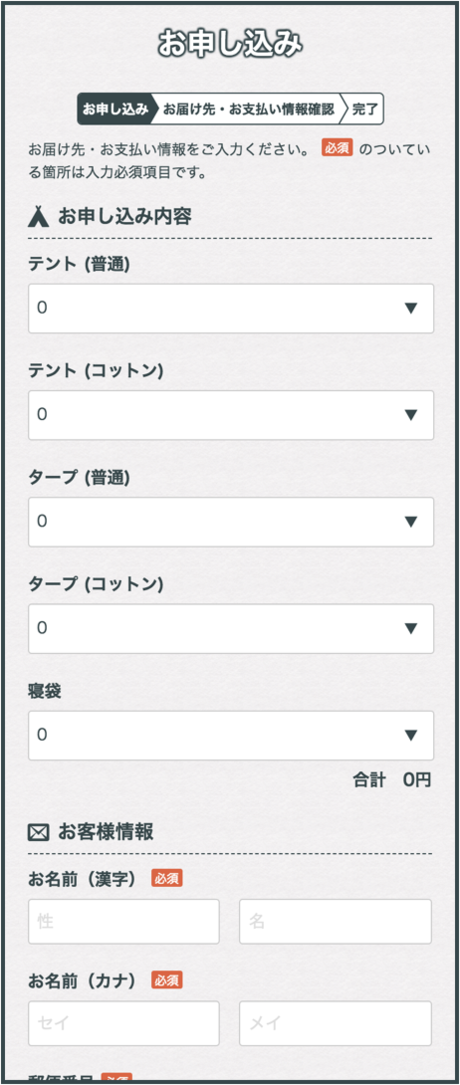Open the テント (コットン) quantity dropdown

pos(231,414)
